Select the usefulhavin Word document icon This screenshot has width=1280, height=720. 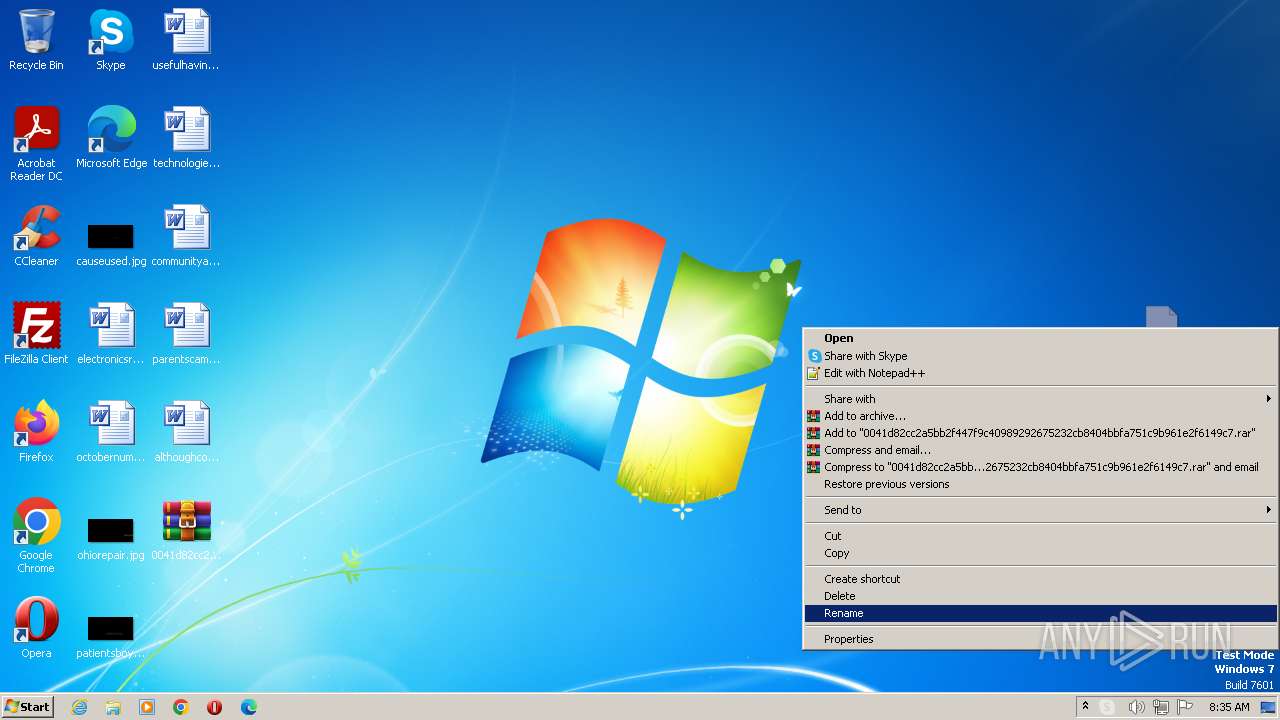click(186, 40)
